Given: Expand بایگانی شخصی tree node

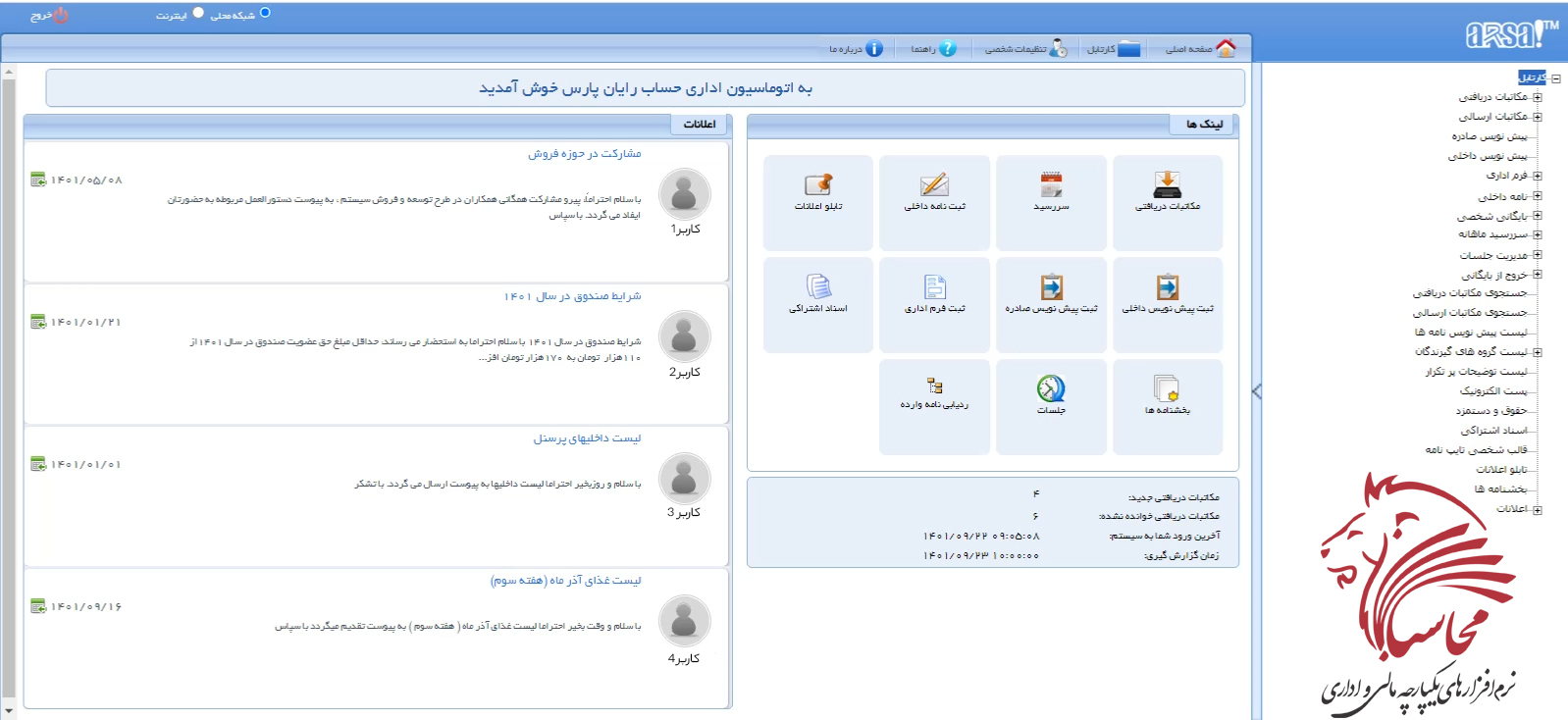Looking at the screenshot, I should pos(1538,216).
